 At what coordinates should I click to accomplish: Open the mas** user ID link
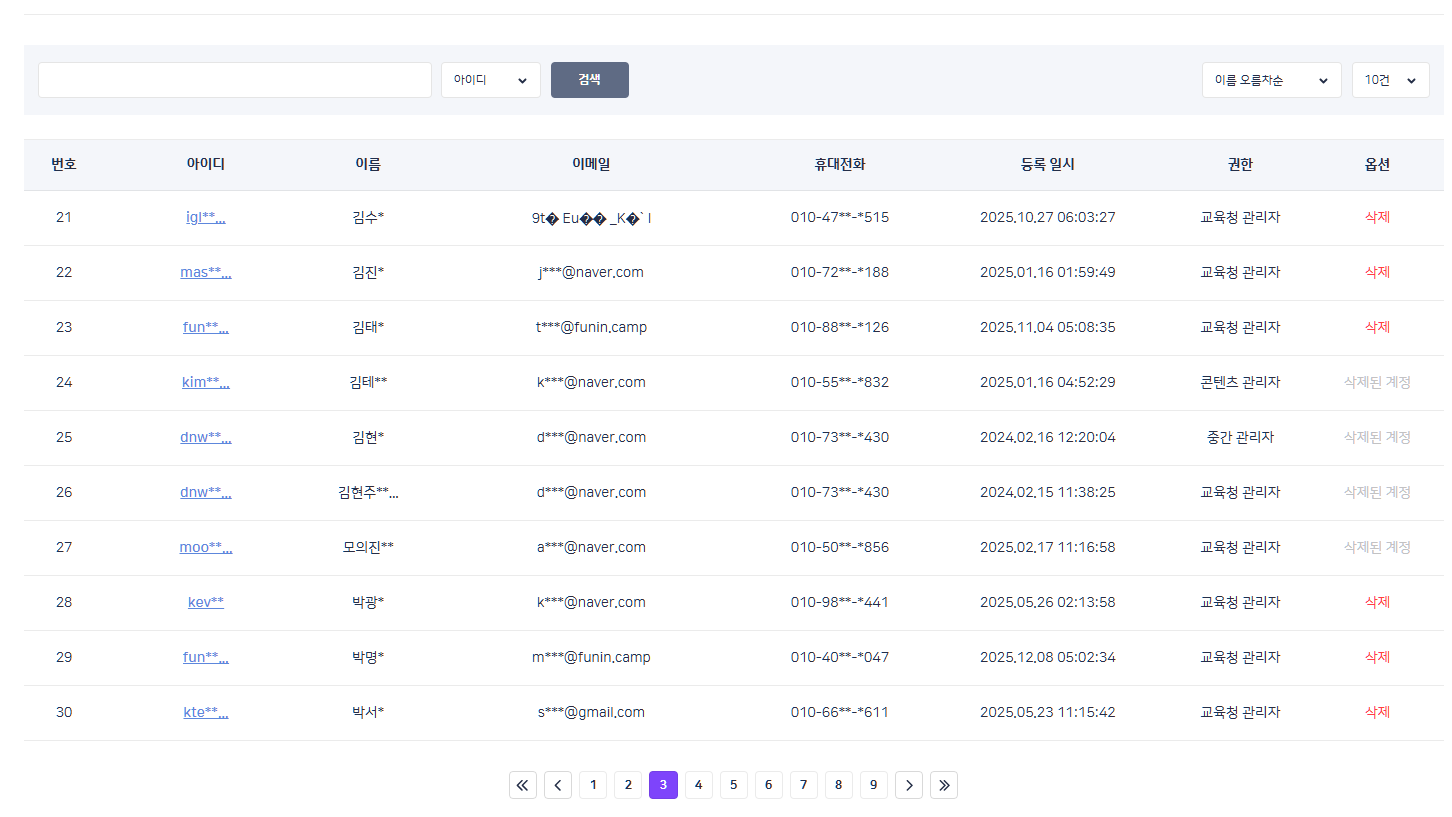(x=206, y=272)
